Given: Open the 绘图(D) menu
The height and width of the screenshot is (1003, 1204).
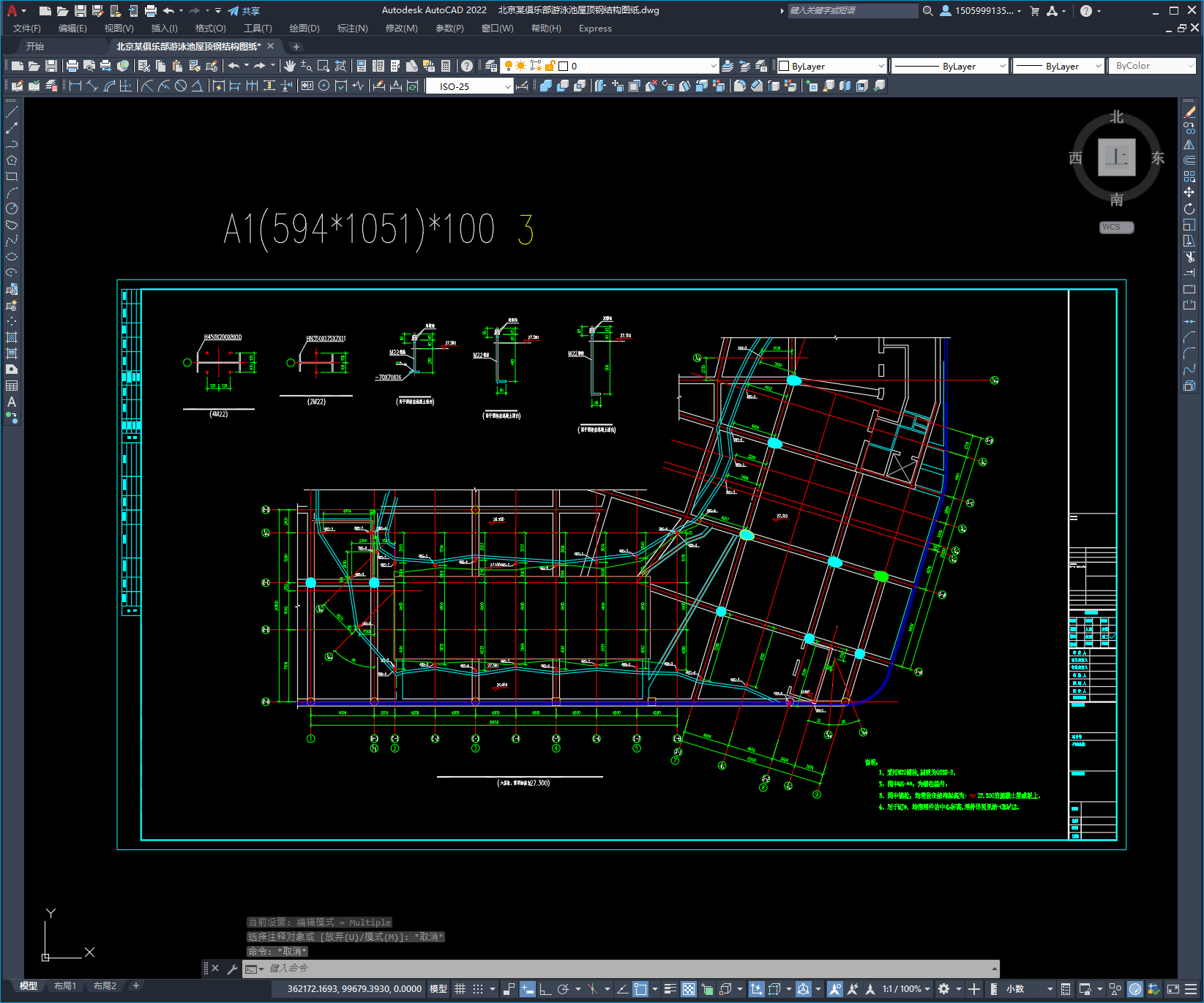Looking at the screenshot, I should [x=304, y=29].
